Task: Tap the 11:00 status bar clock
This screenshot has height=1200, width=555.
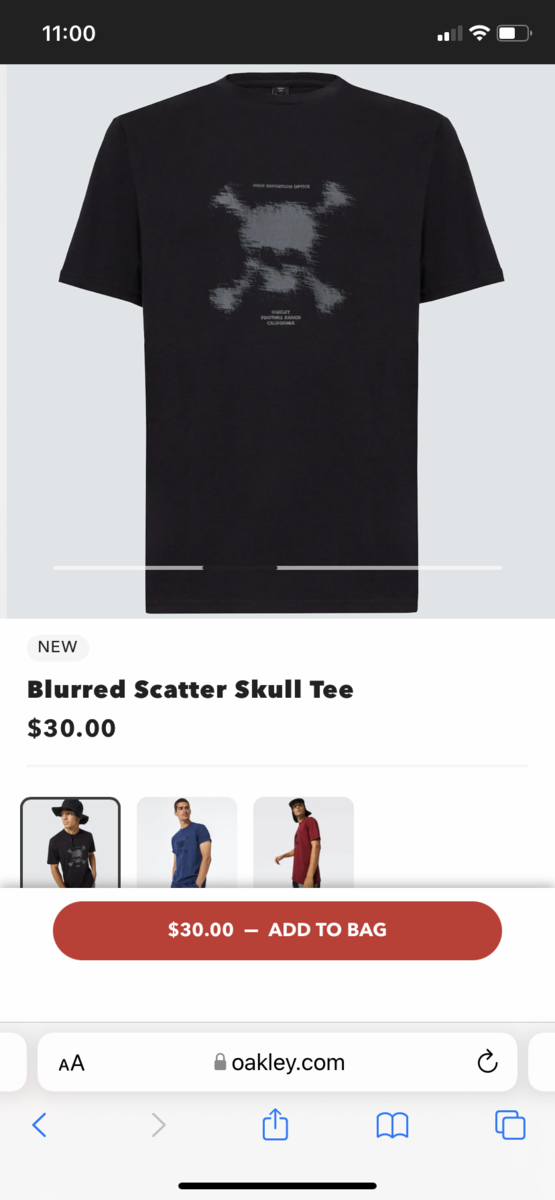Action: click(69, 33)
